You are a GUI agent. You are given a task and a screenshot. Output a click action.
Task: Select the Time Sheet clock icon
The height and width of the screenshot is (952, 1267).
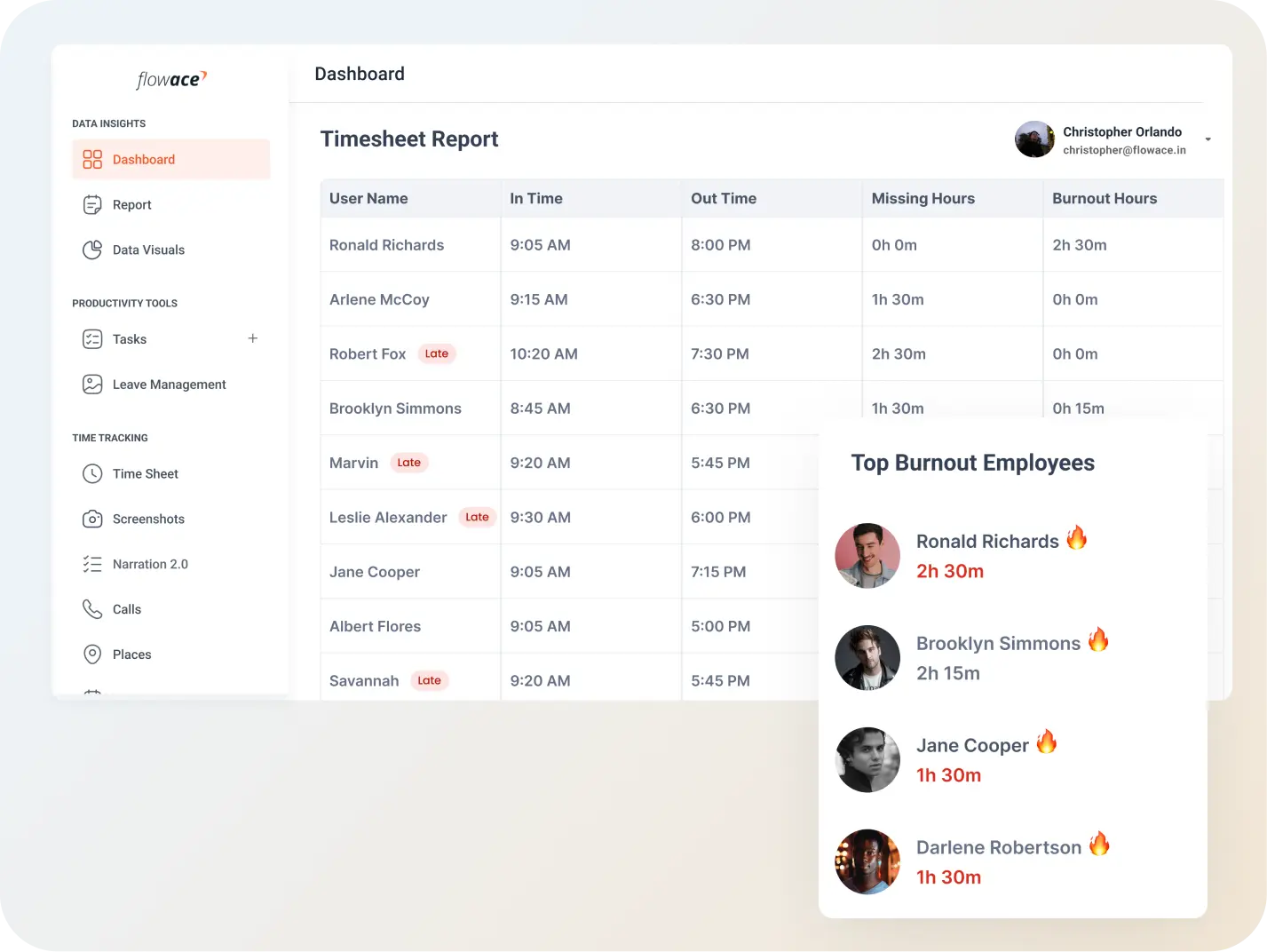tap(93, 473)
